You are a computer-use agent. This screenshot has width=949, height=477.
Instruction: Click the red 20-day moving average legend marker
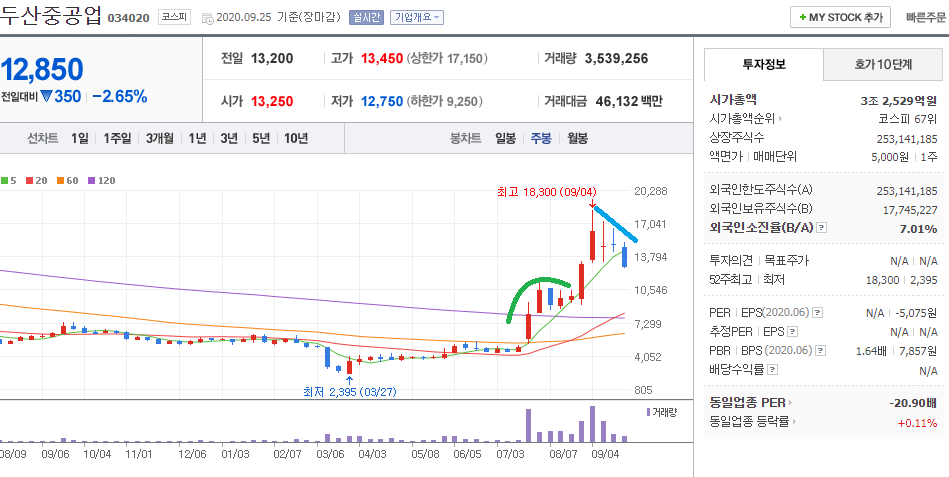pyautogui.click(x=30, y=180)
